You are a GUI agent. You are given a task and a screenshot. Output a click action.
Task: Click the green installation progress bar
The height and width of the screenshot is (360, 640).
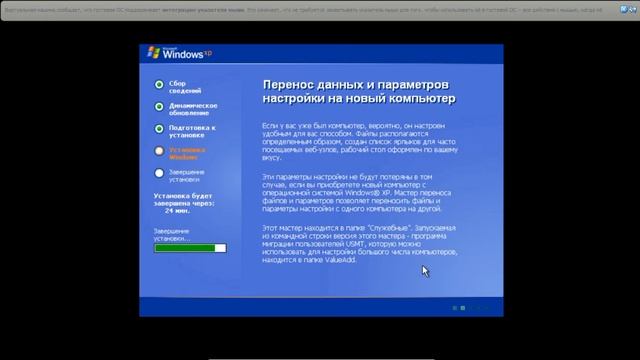[x=190, y=248]
